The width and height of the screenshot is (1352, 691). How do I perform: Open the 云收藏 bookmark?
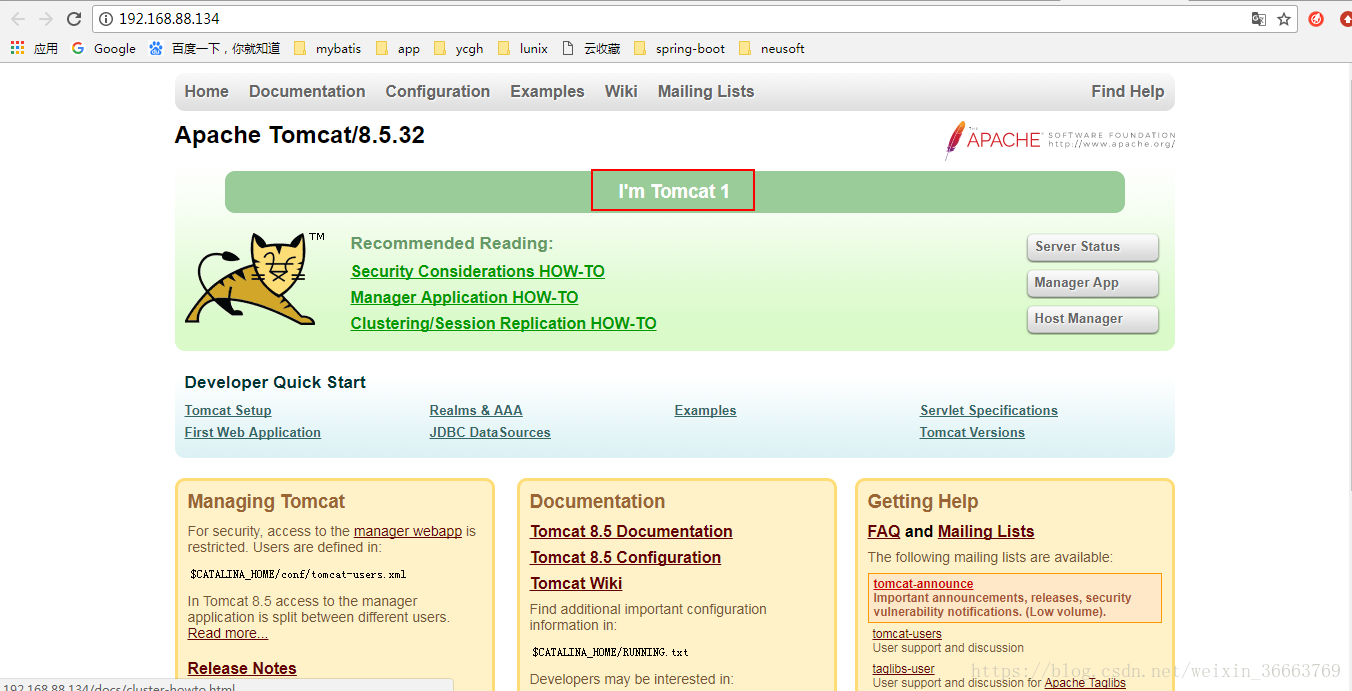[591, 48]
